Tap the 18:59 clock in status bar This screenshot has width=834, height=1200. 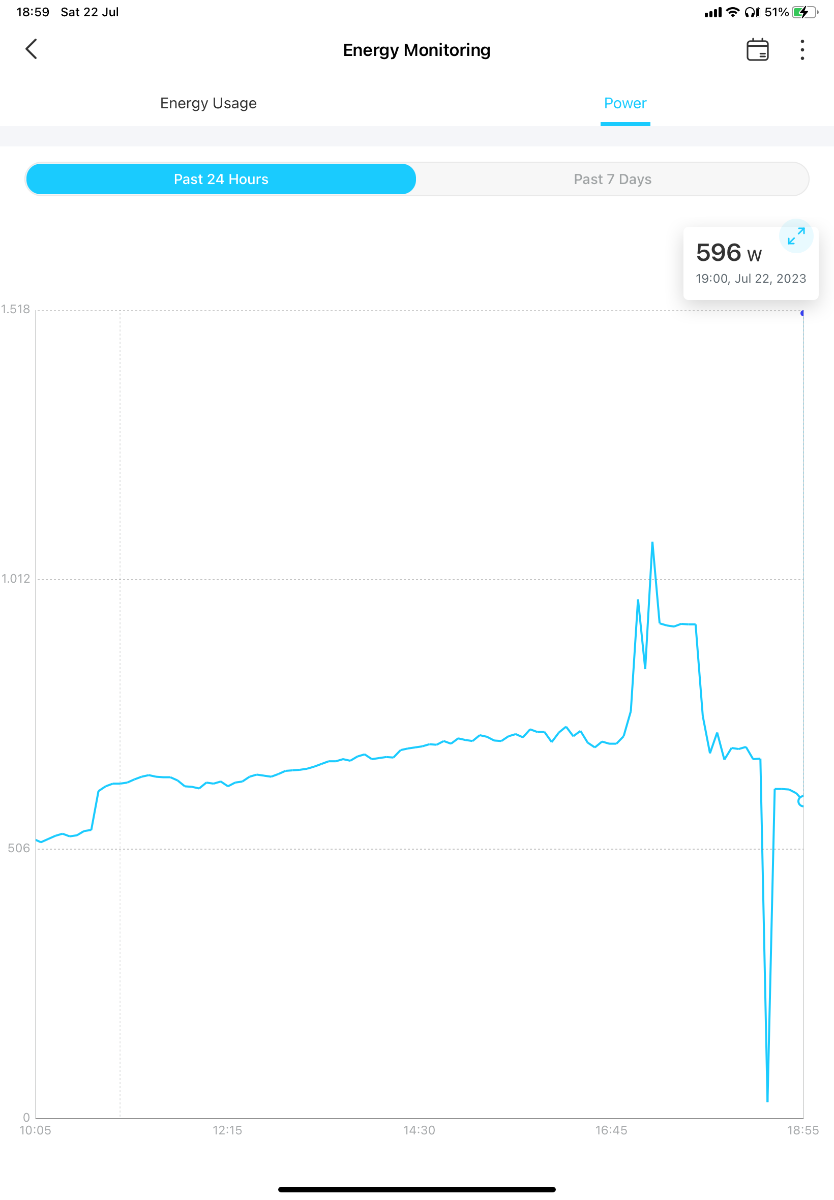(x=33, y=12)
